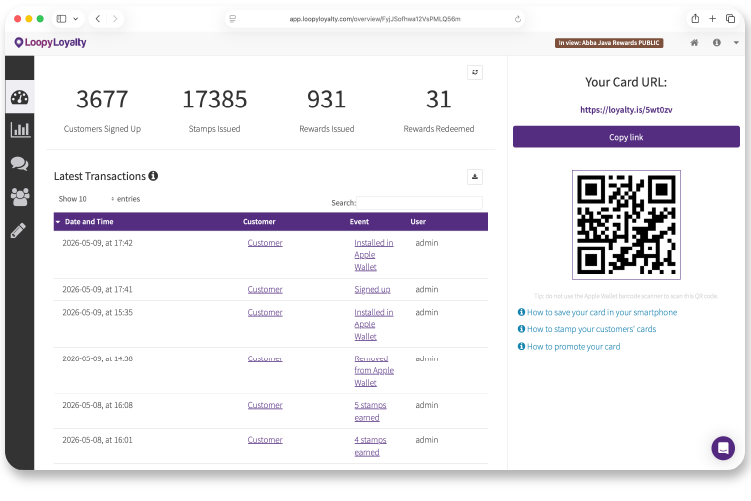Screen dimensions: 751x501
Task: Click the refresh stats icon button
Action: (475, 72)
